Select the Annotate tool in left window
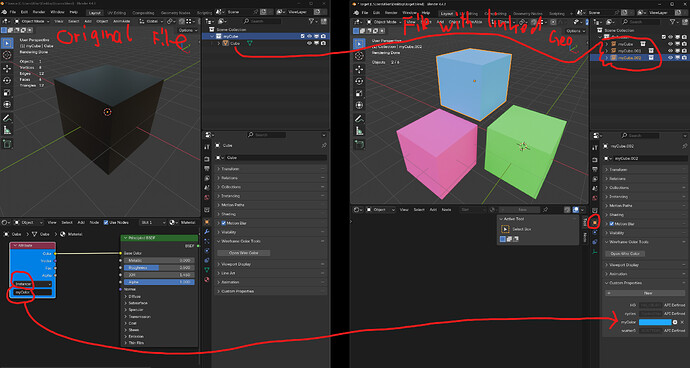This screenshot has width=690, height=368. click(7, 118)
